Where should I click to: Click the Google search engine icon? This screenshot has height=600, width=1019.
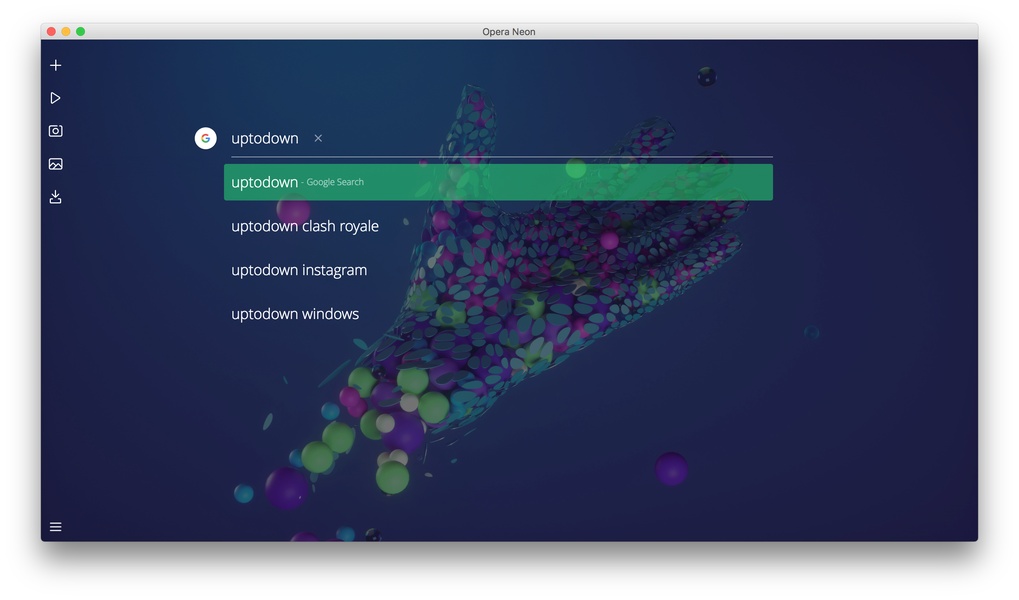pyautogui.click(x=206, y=139)
